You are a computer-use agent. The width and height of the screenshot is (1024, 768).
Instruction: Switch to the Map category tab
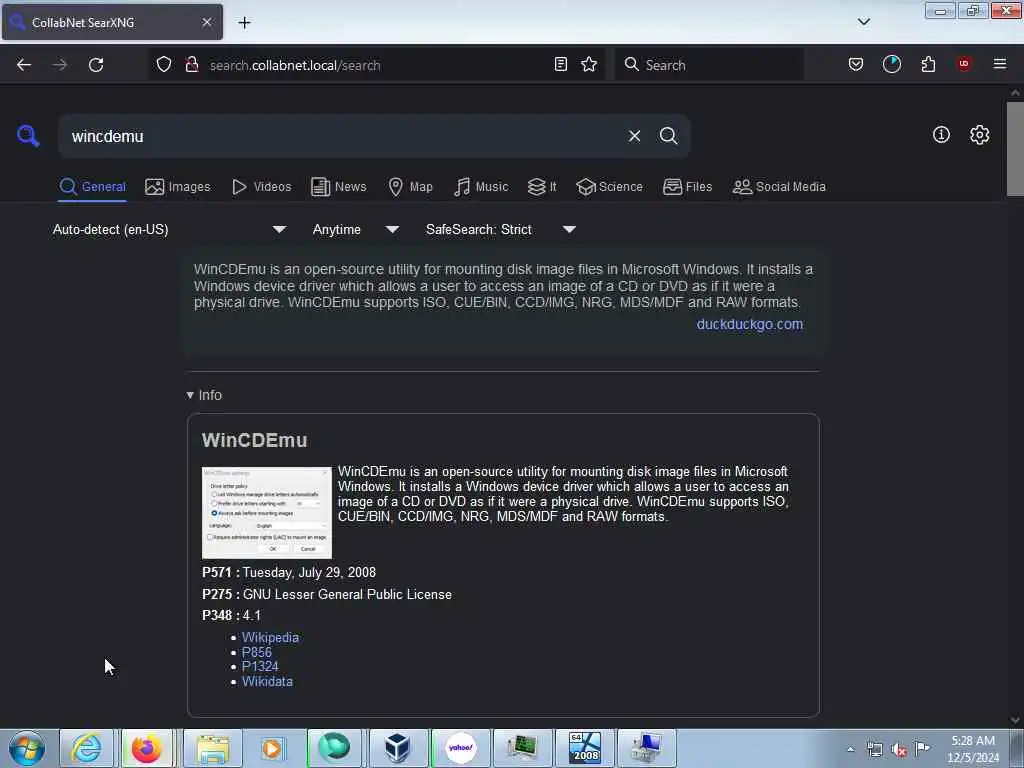[x=410, y=187]
